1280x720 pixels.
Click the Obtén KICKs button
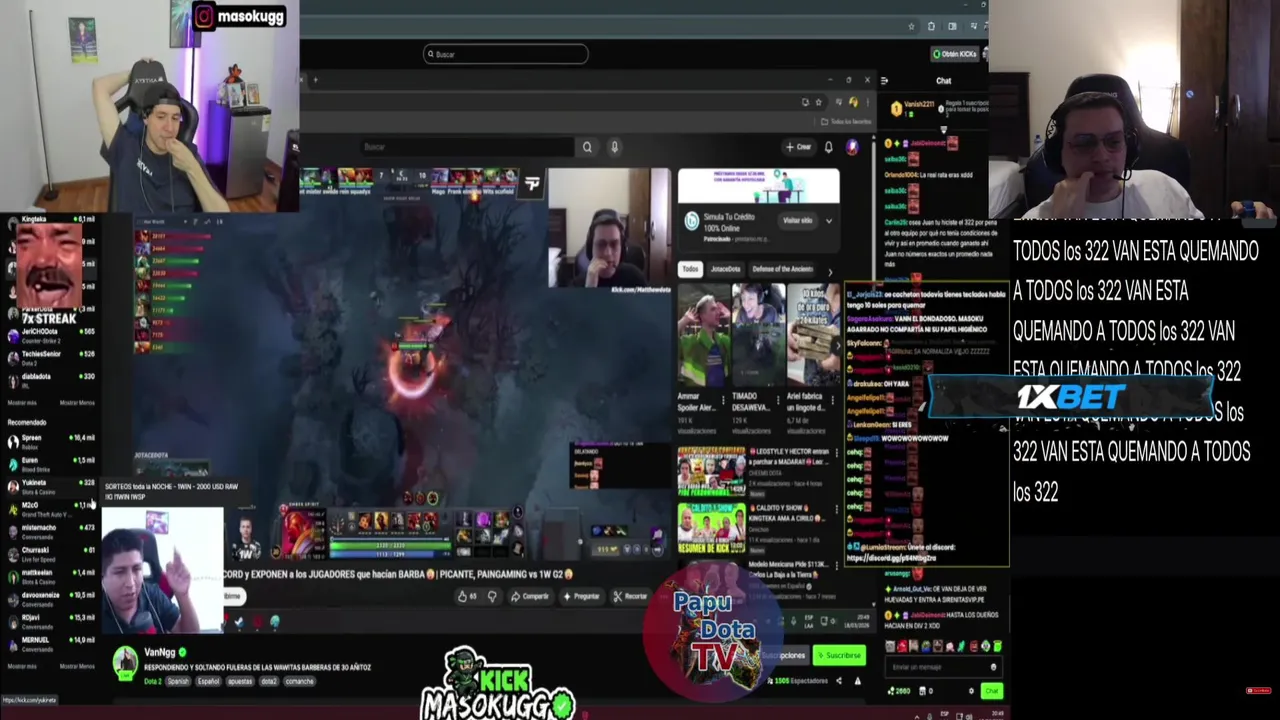point(955,54)
